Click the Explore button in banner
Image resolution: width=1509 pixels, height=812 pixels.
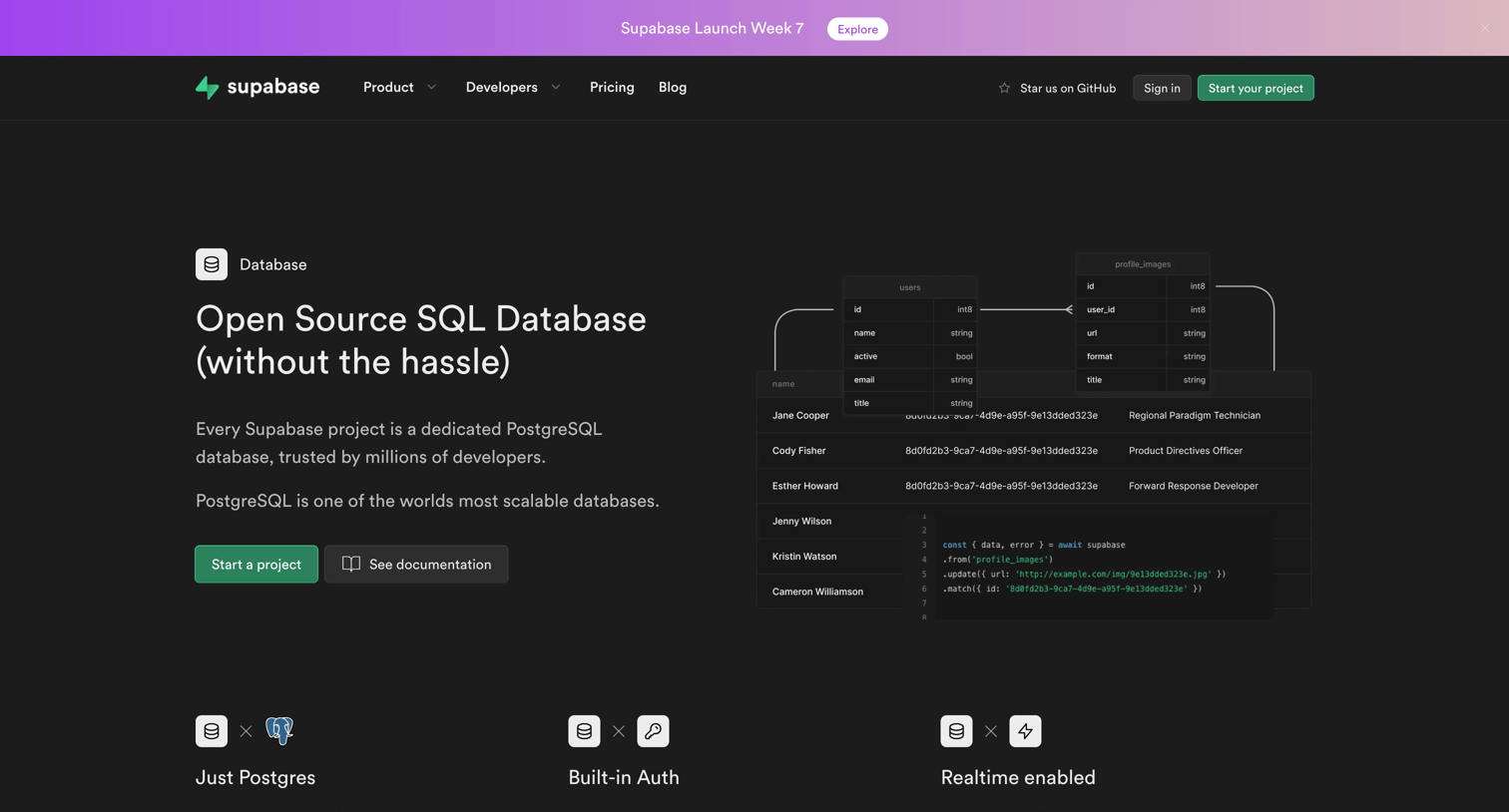(857, 29)
